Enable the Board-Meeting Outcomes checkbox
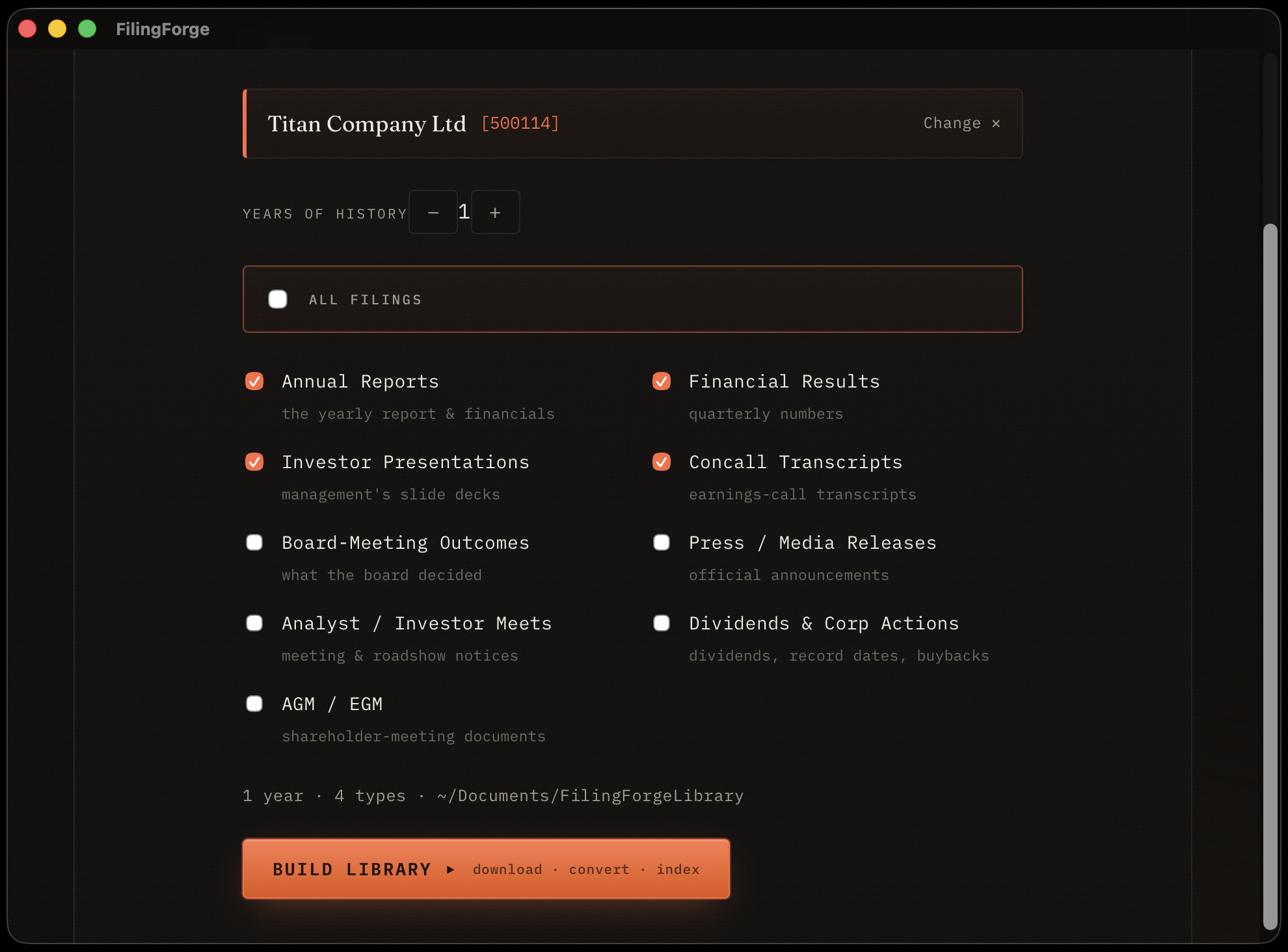1288x952 pixels. (x=254, y=542)
